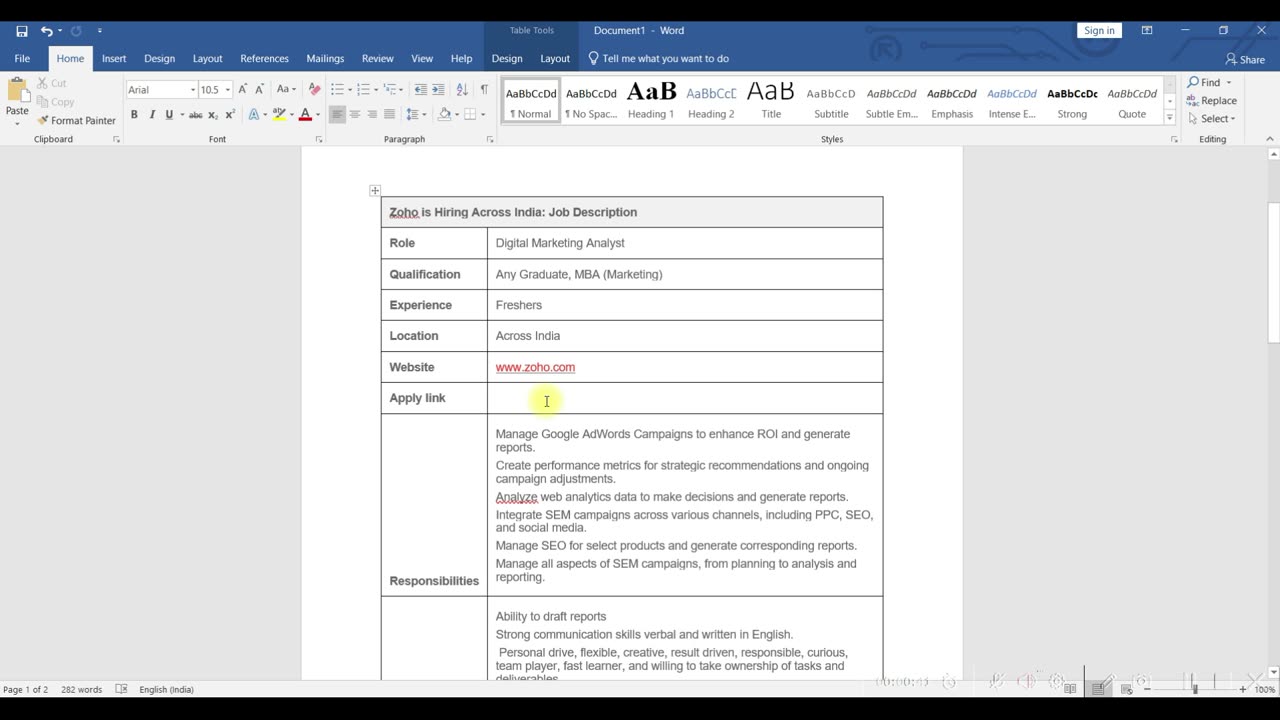Apply the Title style
Viewport: 1280px width, 720px height.
(771, 101)
